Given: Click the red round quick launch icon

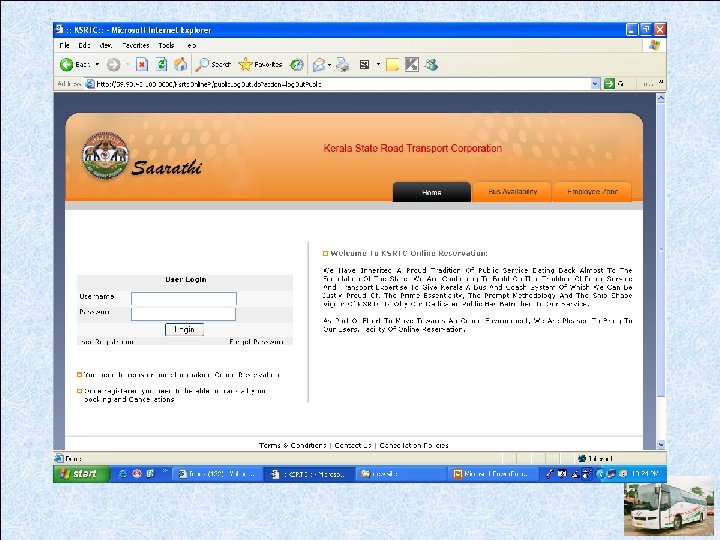Looking at the screenshot, I should tap(136, 474).
